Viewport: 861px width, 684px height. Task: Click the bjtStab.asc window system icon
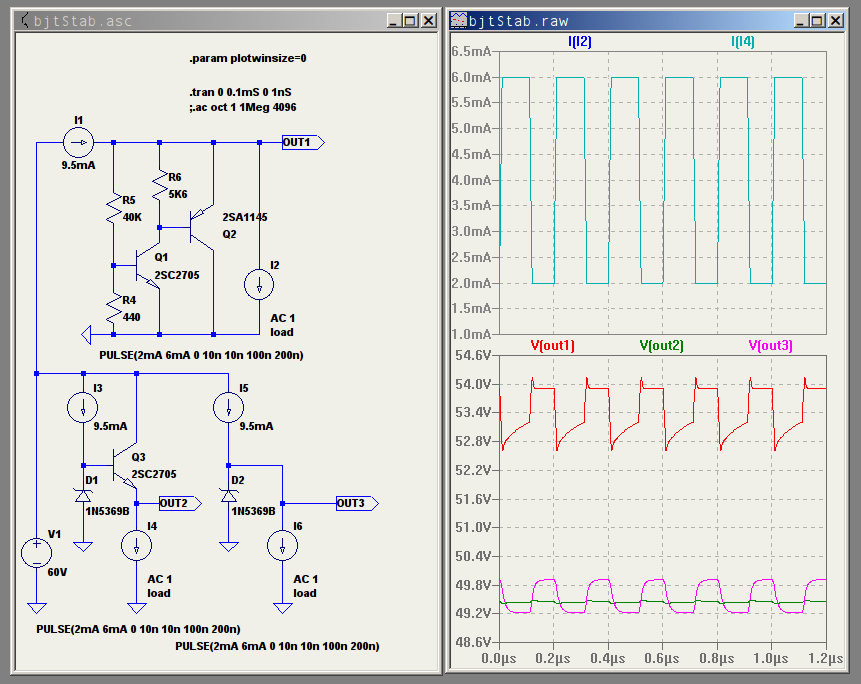[24, 21]
